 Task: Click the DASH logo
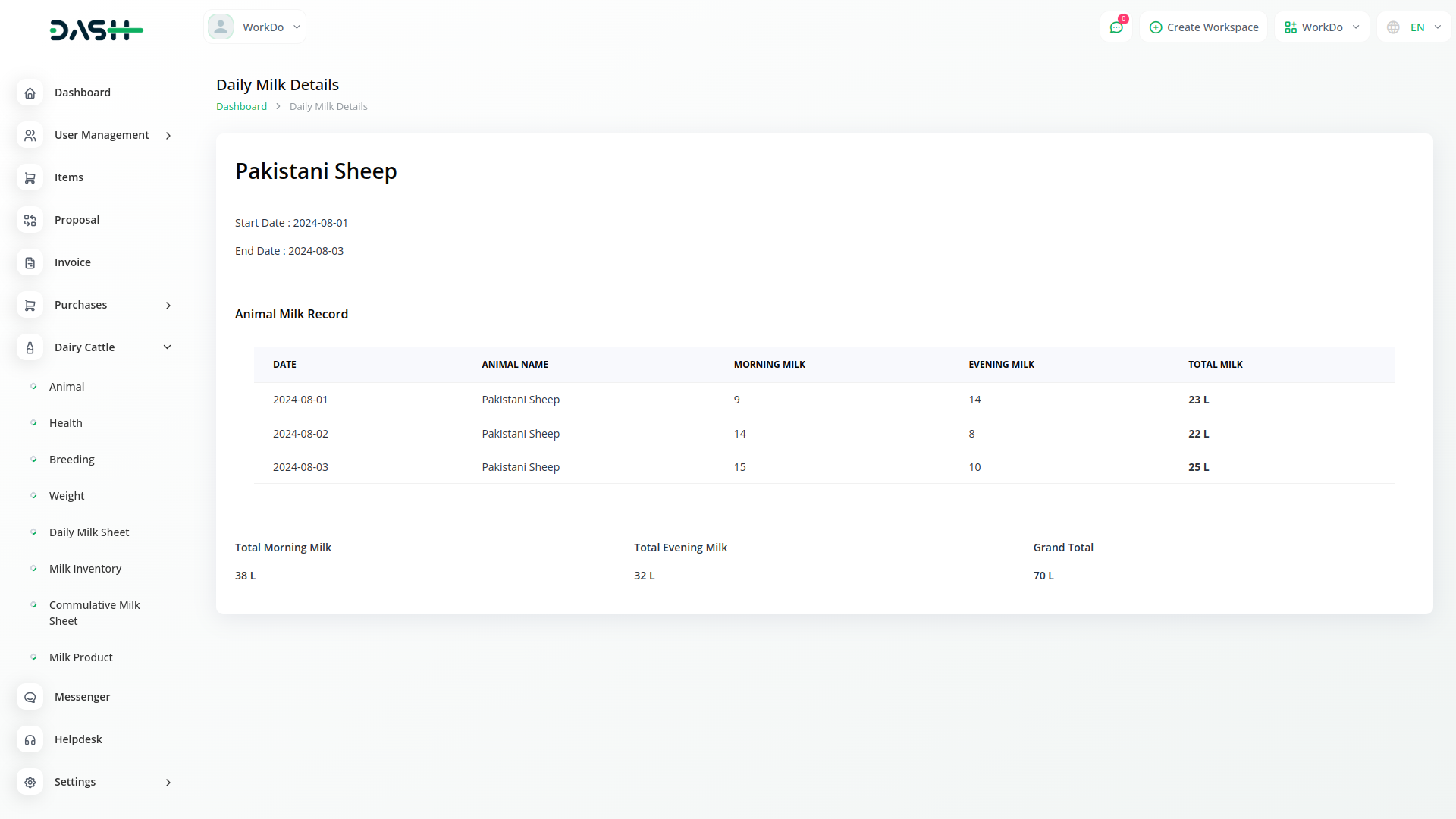pyautogui.click(x=96, y=30)
